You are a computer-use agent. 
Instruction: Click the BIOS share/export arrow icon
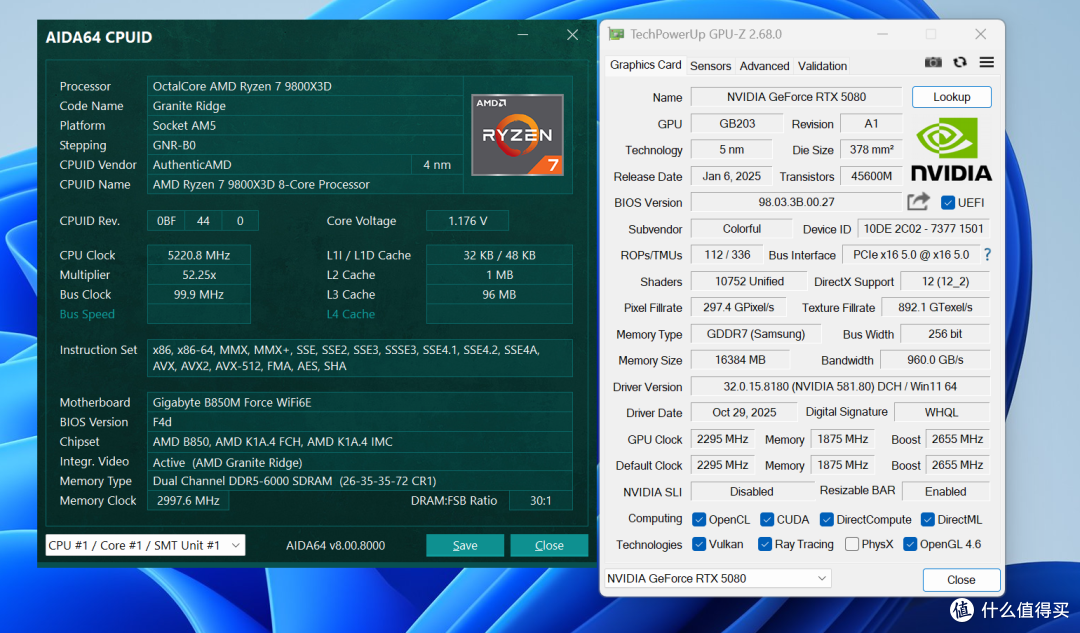tap(918, 202)
